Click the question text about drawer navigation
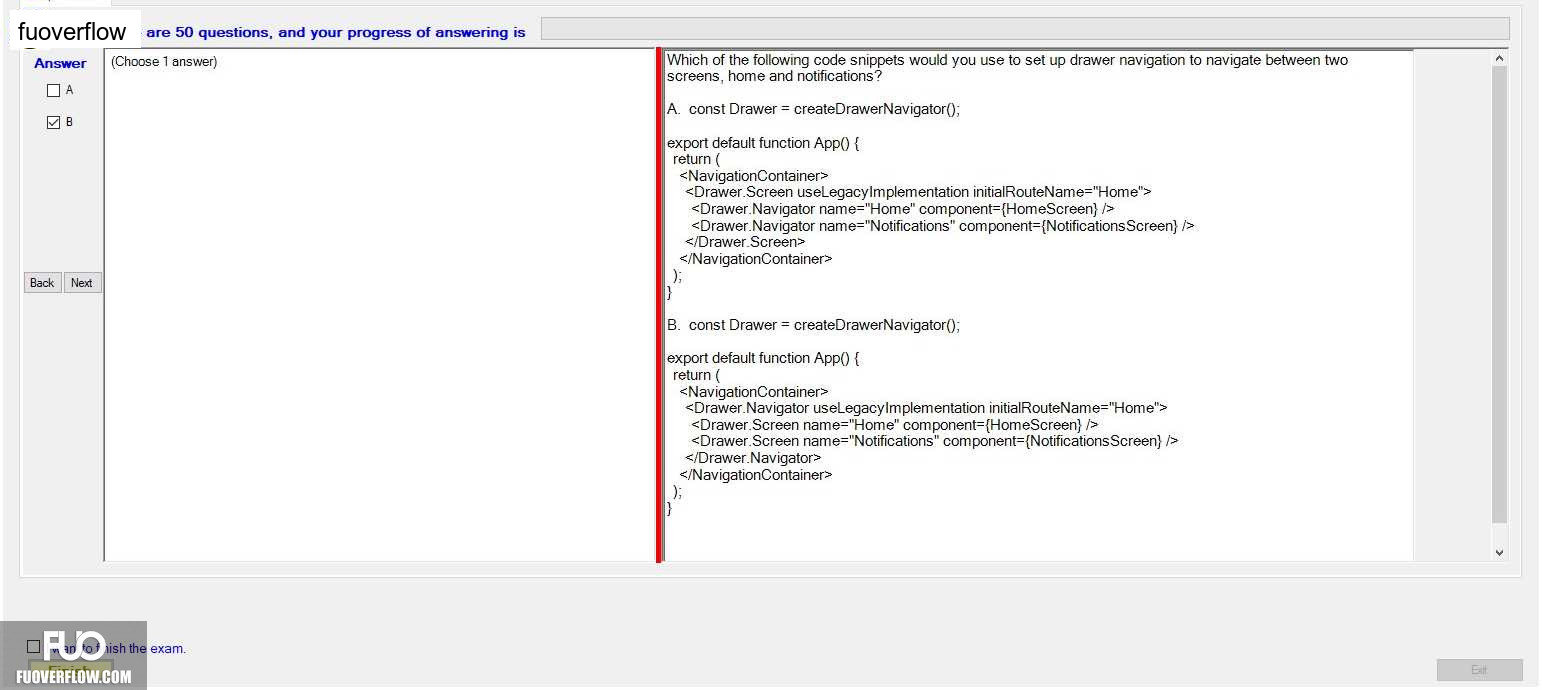Image resolution: width=1542 pixels, height=690 pixels. (1007, 68)
